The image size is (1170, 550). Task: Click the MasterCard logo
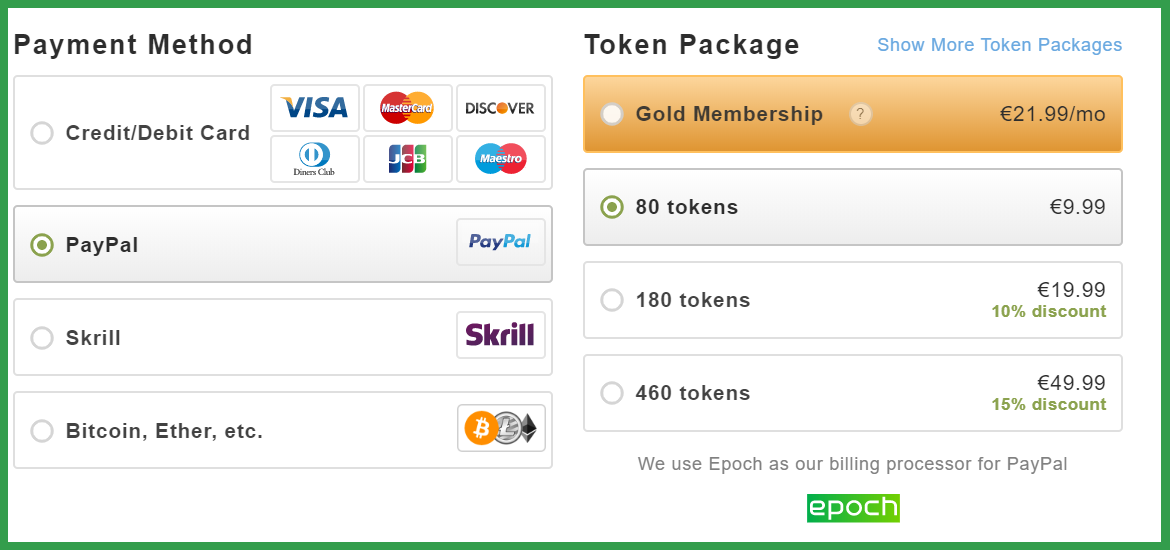tap(407, 108)
